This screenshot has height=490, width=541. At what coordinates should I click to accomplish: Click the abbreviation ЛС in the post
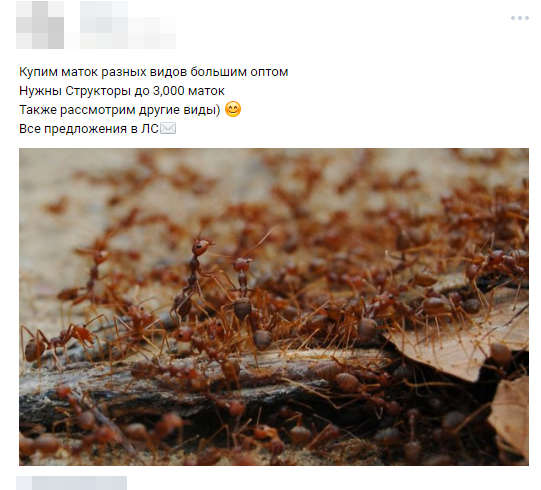pos(149,129)
